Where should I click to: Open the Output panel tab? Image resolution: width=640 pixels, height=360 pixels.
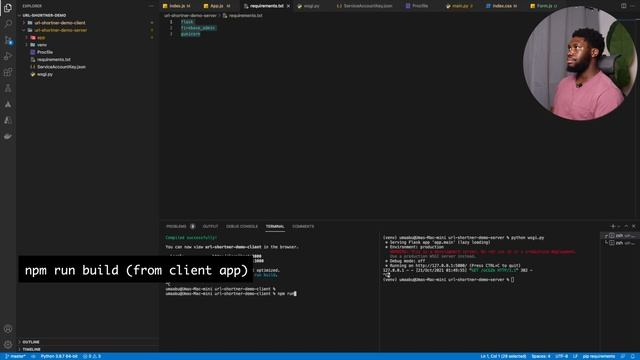pyautogui.click(x=210, y=227)
